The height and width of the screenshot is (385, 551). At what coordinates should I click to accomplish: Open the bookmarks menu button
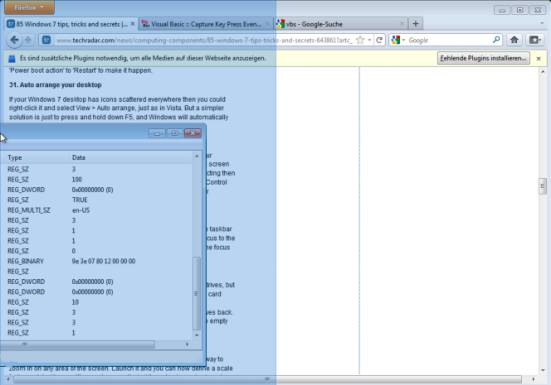tap(535, 40)
